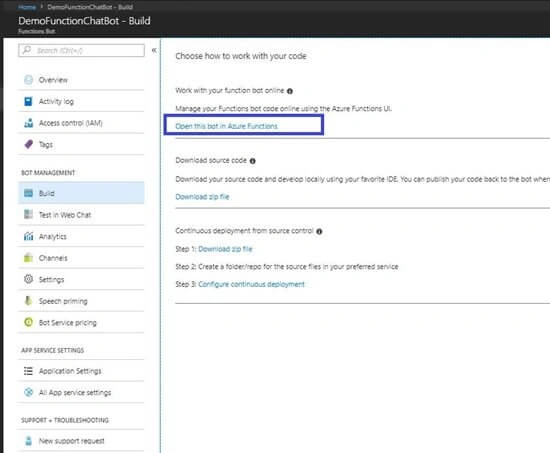Click the Speech priming microphone icon
Image resolution: width=550 pixels, height=453 pixels.
pyautogui.click(x=28, y=301)
